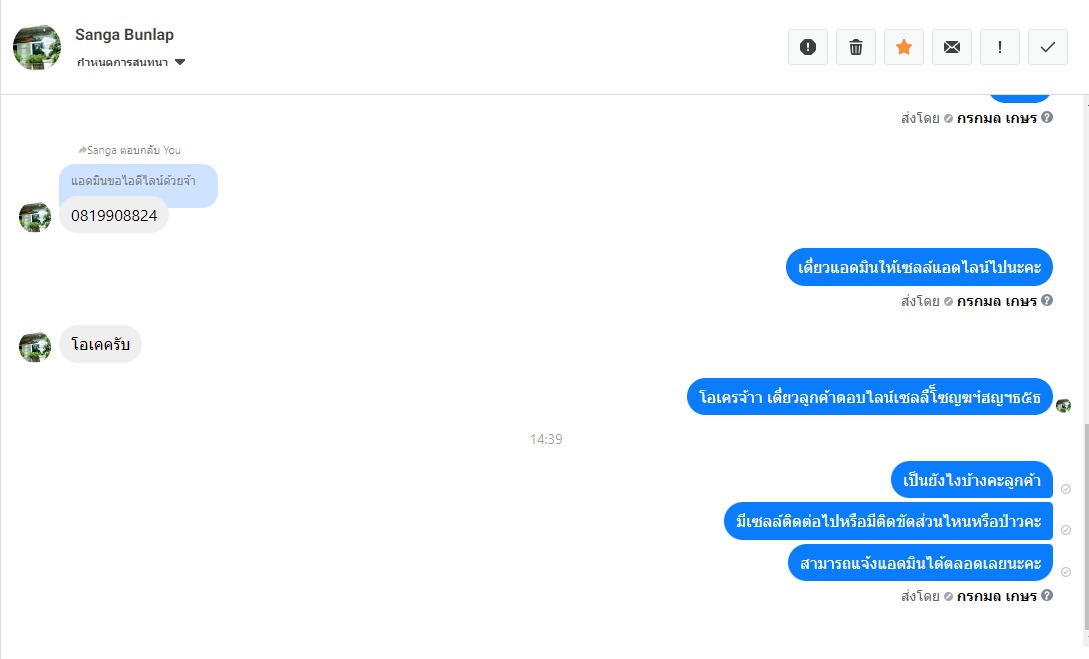Click help icon beside bottom sender name
Viewport: 1089px width, 659px height.
[x=1047, y=595]
